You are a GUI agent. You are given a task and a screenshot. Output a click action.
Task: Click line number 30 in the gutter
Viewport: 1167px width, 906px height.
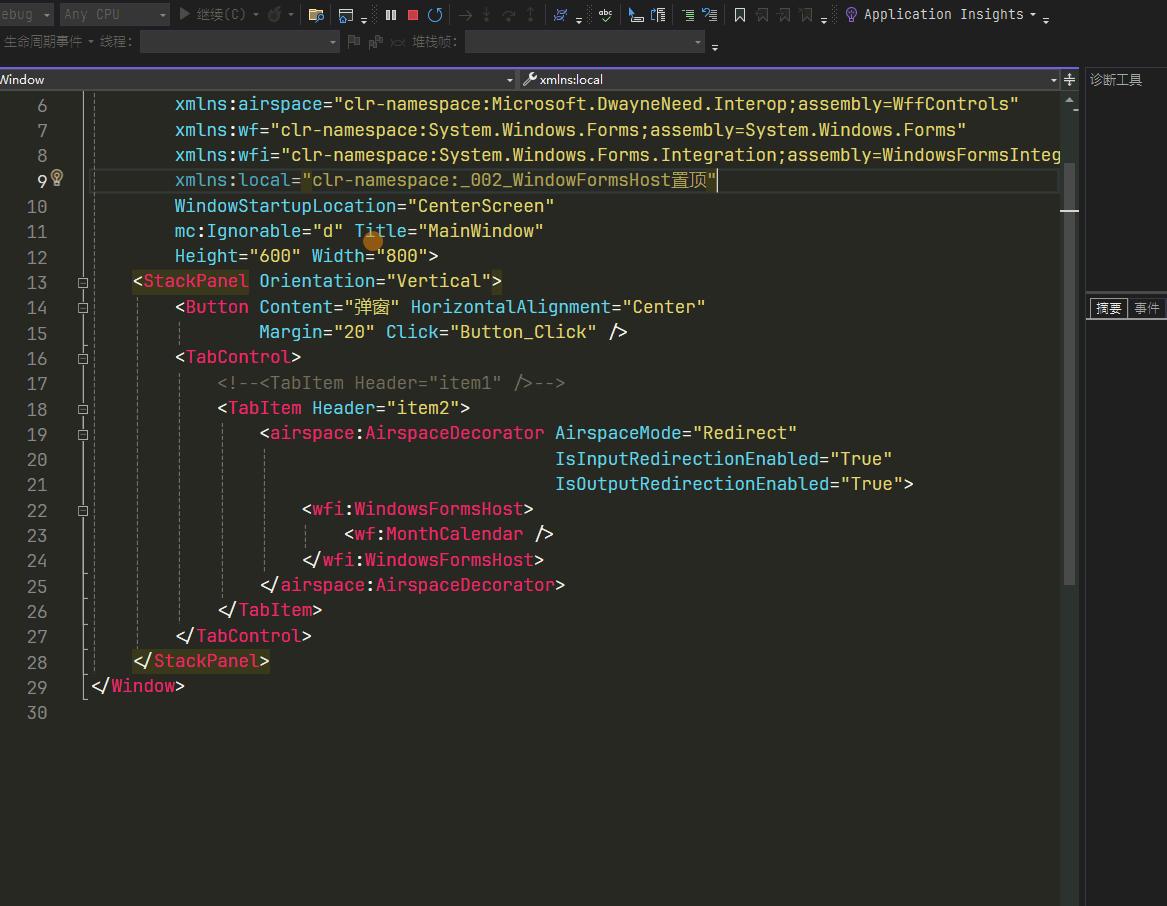[x=36, y=713]
